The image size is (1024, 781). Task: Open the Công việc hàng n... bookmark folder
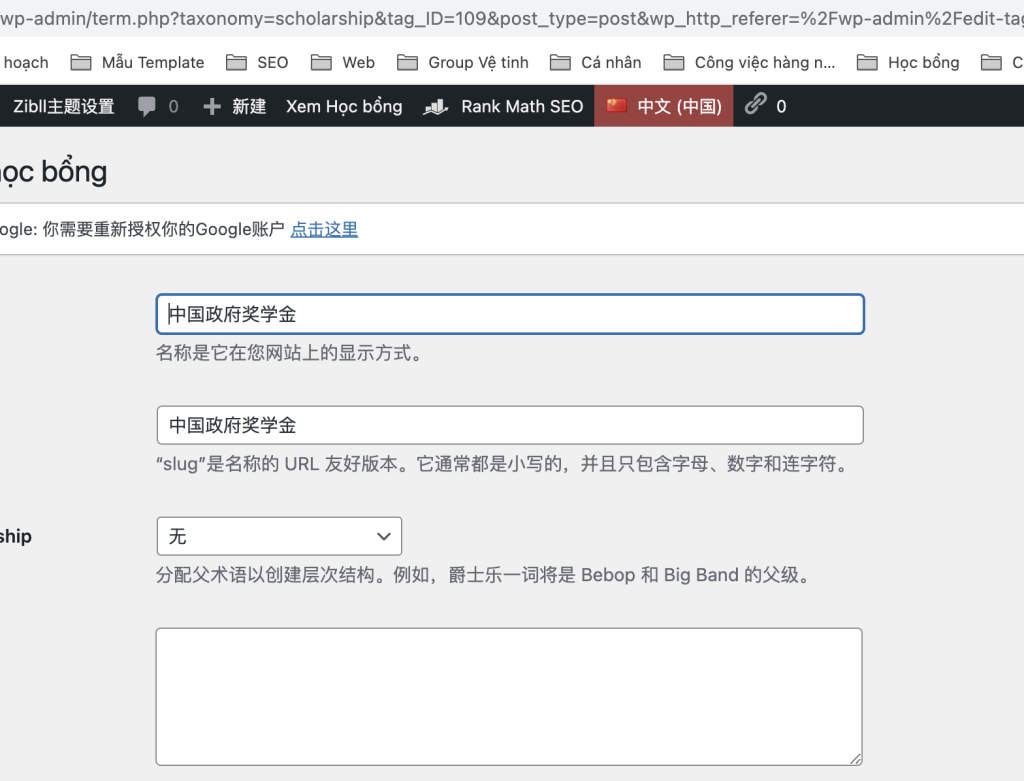point(749,63)
